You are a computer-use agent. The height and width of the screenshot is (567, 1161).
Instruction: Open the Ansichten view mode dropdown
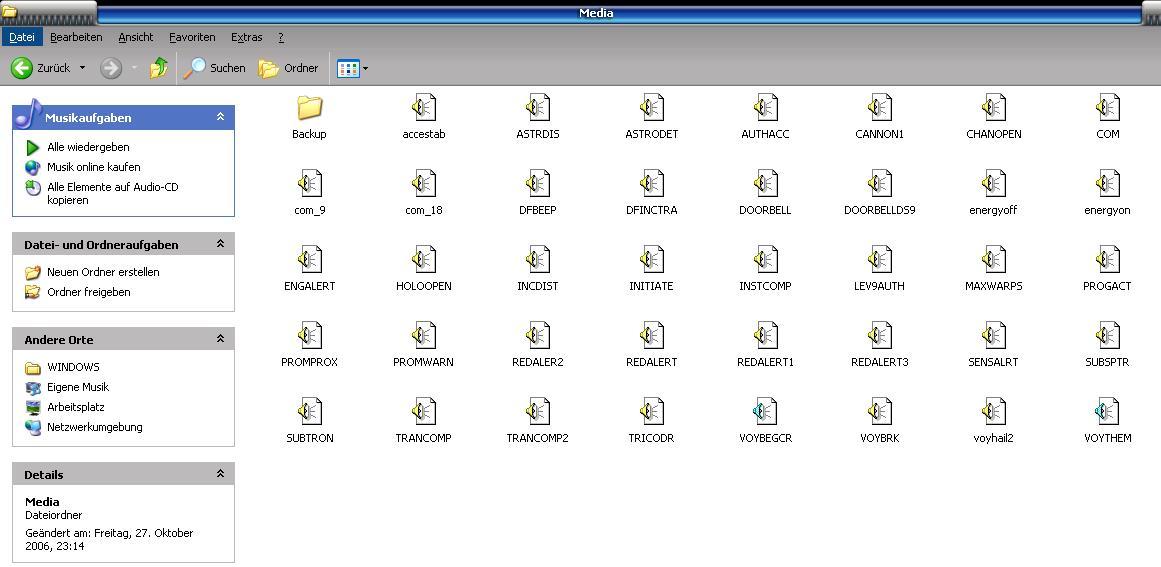click(352, 69)
